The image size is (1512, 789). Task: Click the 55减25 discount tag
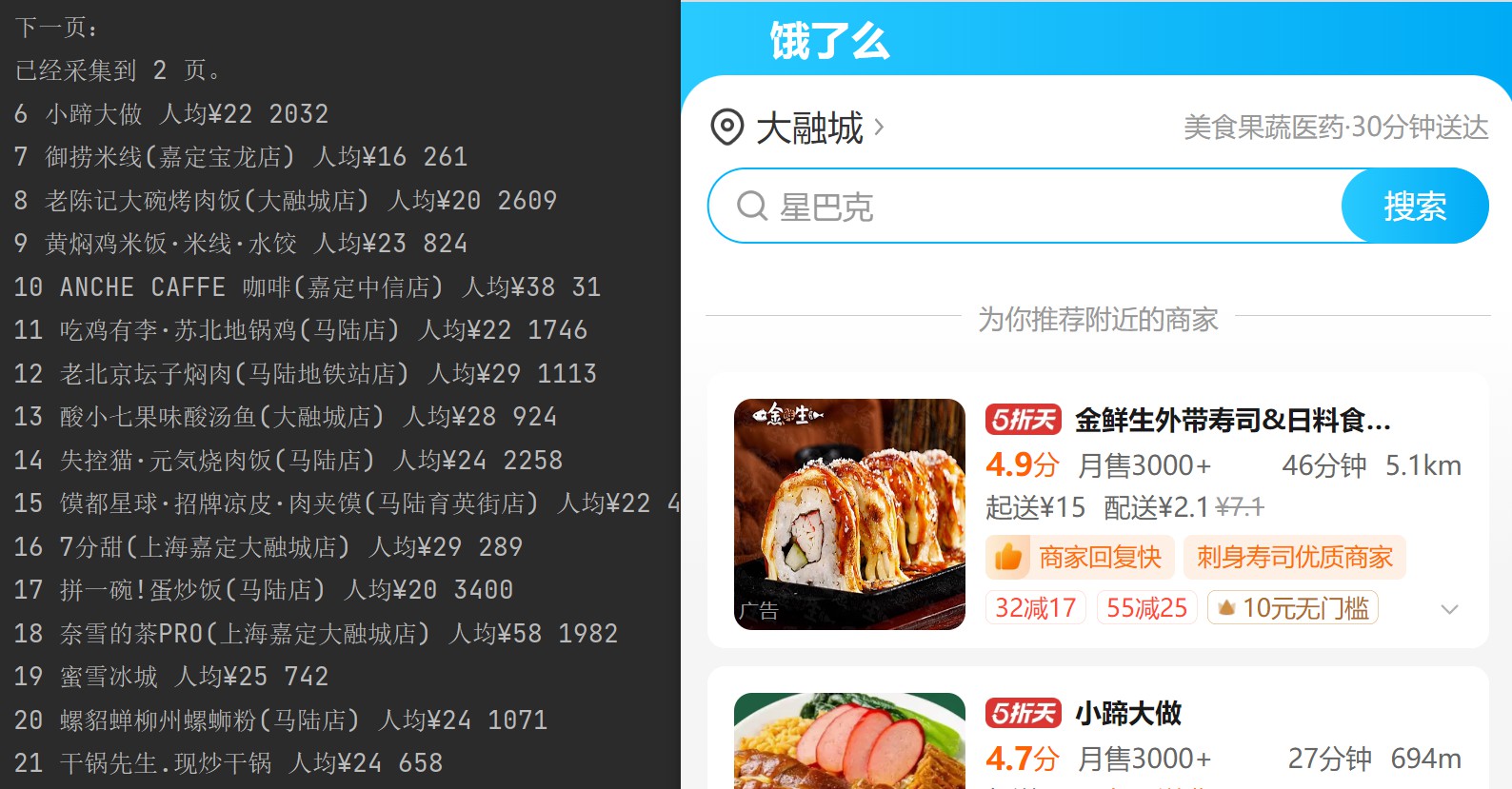1147,607
